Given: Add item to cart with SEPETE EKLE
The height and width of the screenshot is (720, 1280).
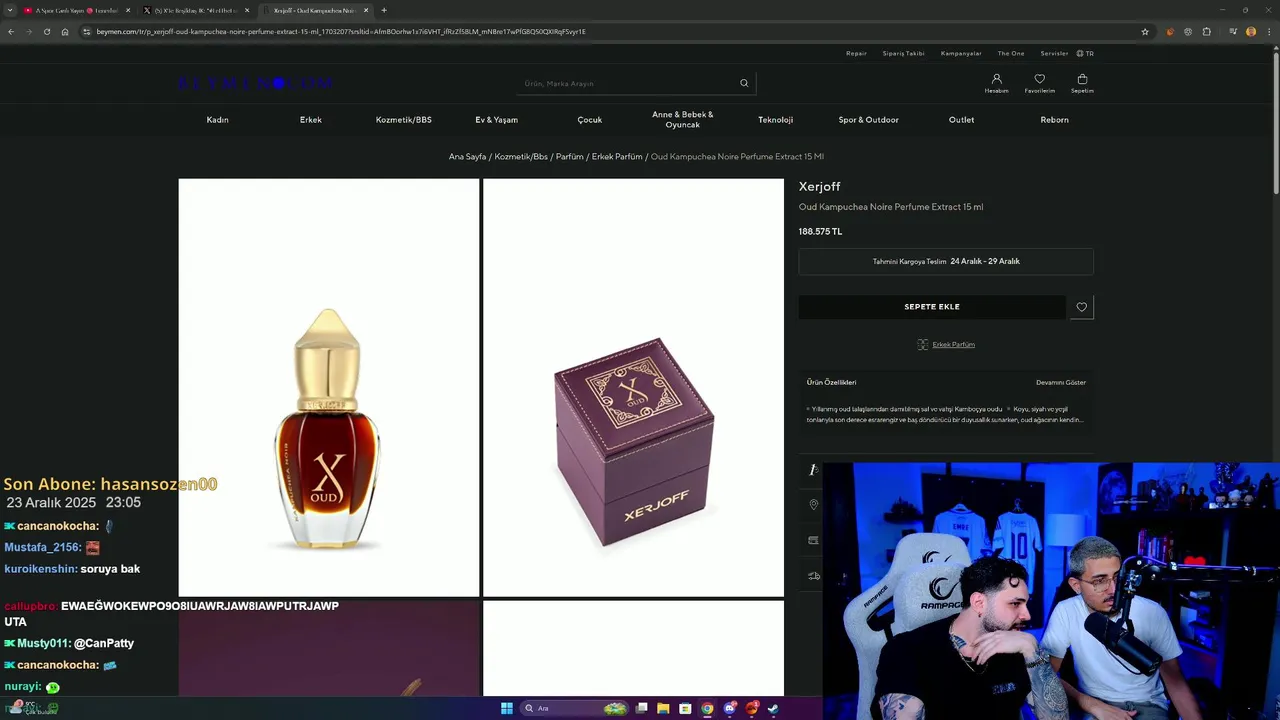Looking at the screenshot, I should coord(932,307).
